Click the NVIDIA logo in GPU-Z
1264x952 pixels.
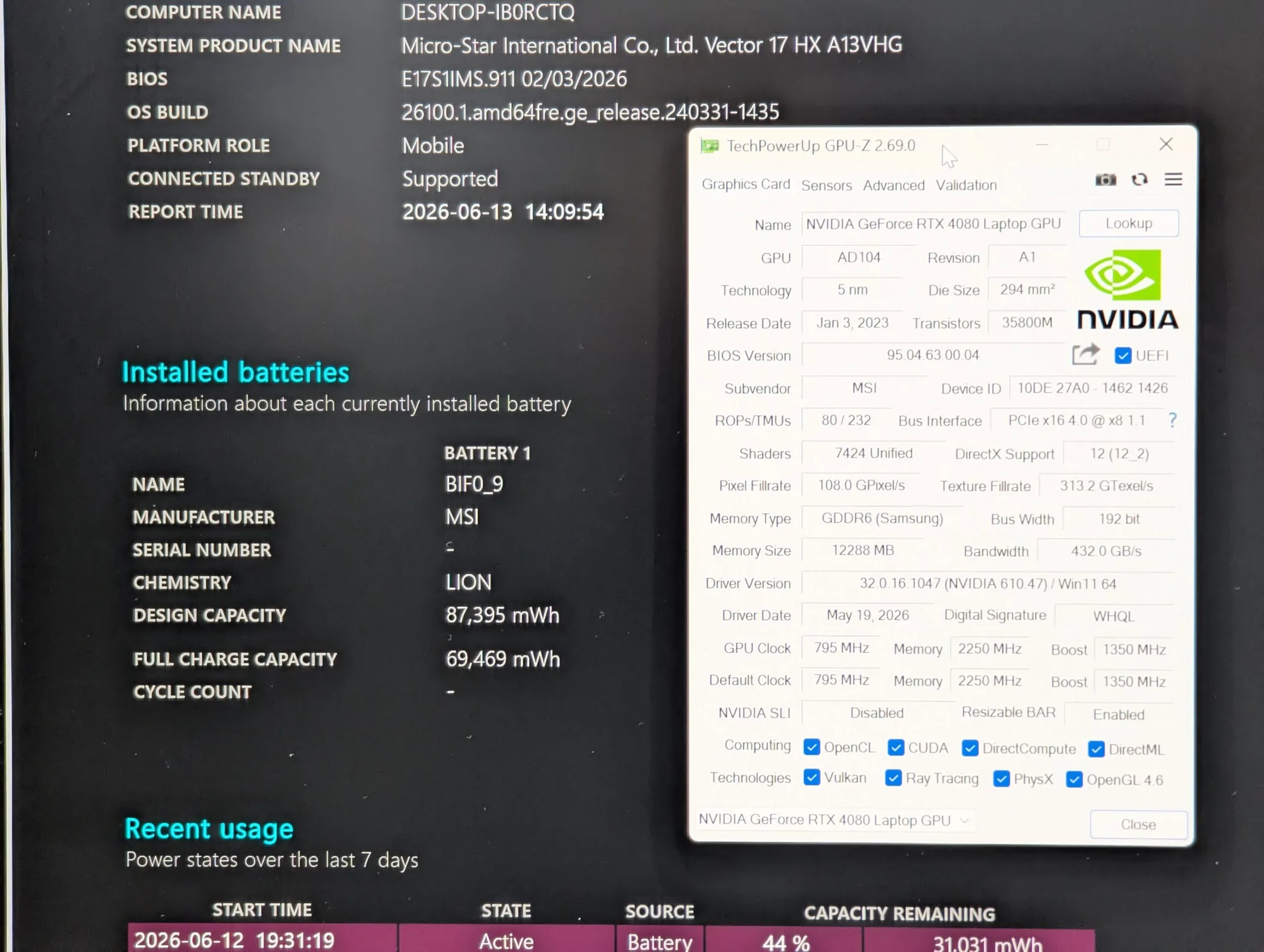[x=1127, y=290]
